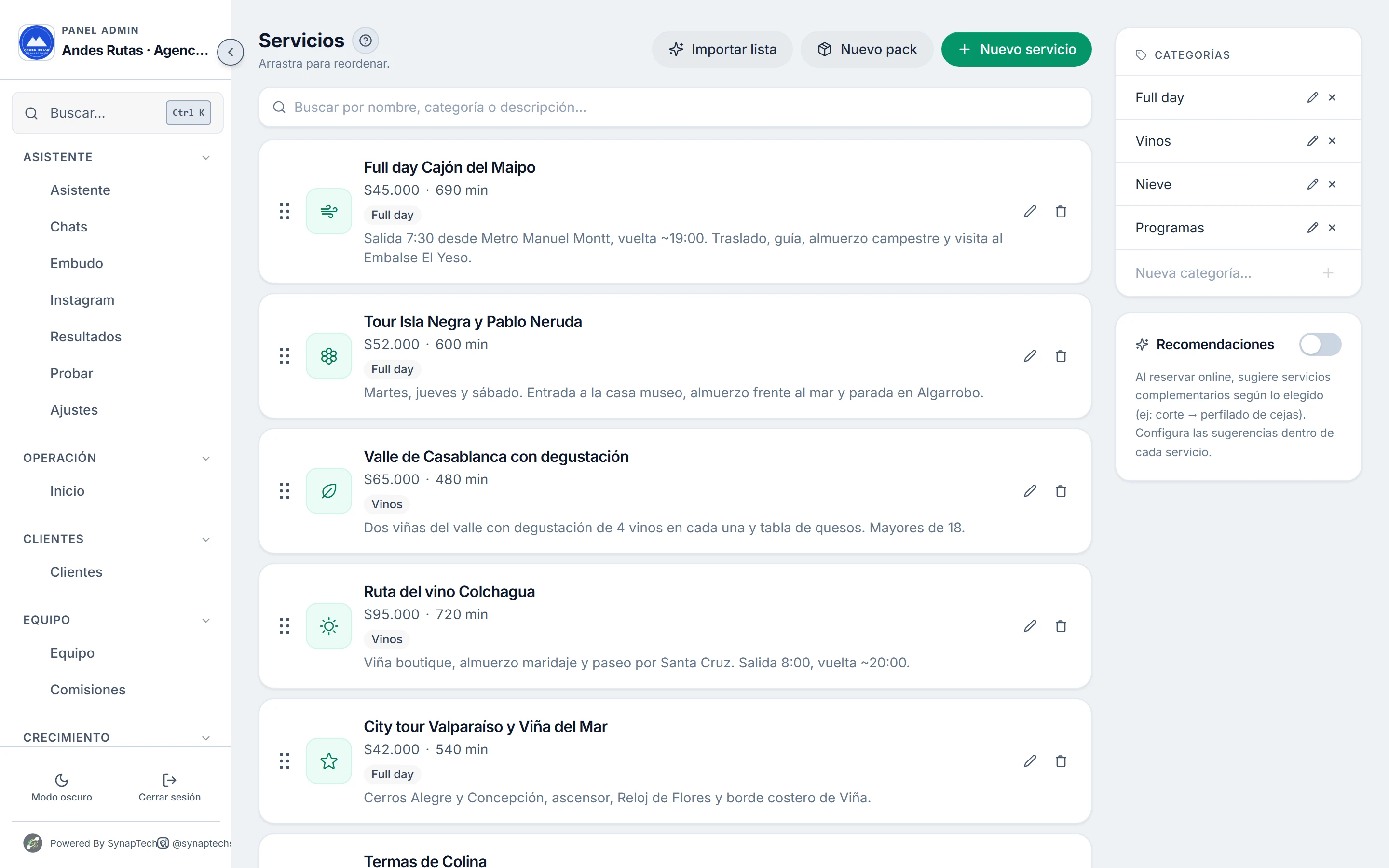The image size is (1389, 868).
Task: Collapse the EQUIPO section
Action: [x=206, y=620]
